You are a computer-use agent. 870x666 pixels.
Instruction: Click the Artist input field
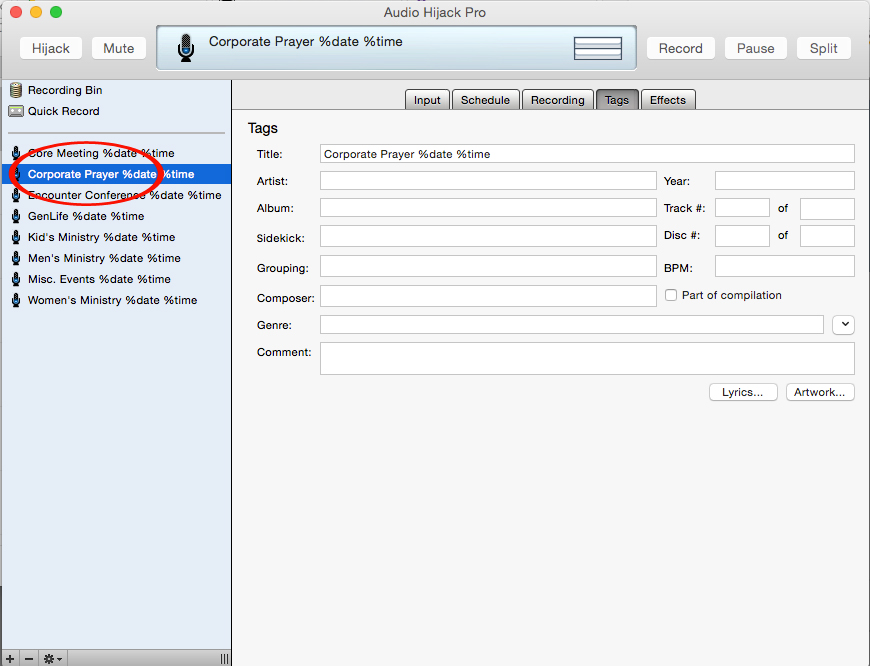(x=488, y=180)
